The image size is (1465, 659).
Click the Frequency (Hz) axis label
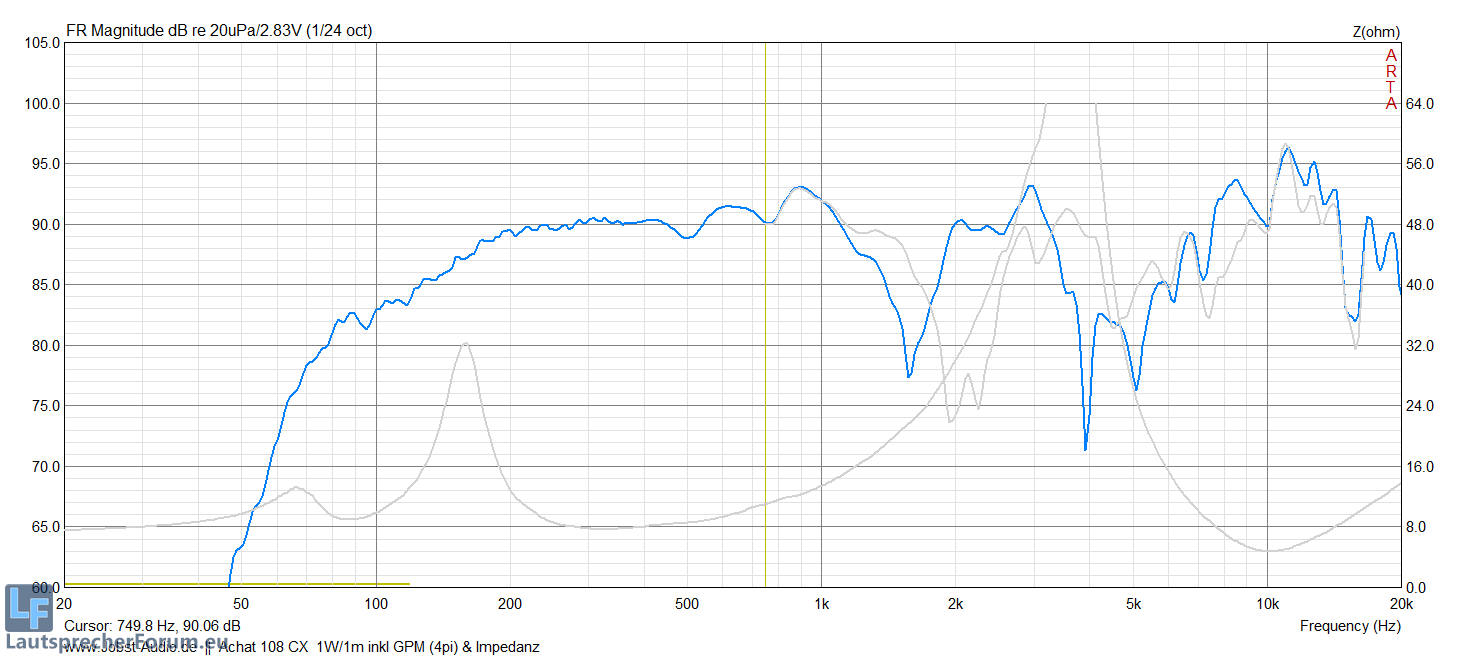(1349, 626)
